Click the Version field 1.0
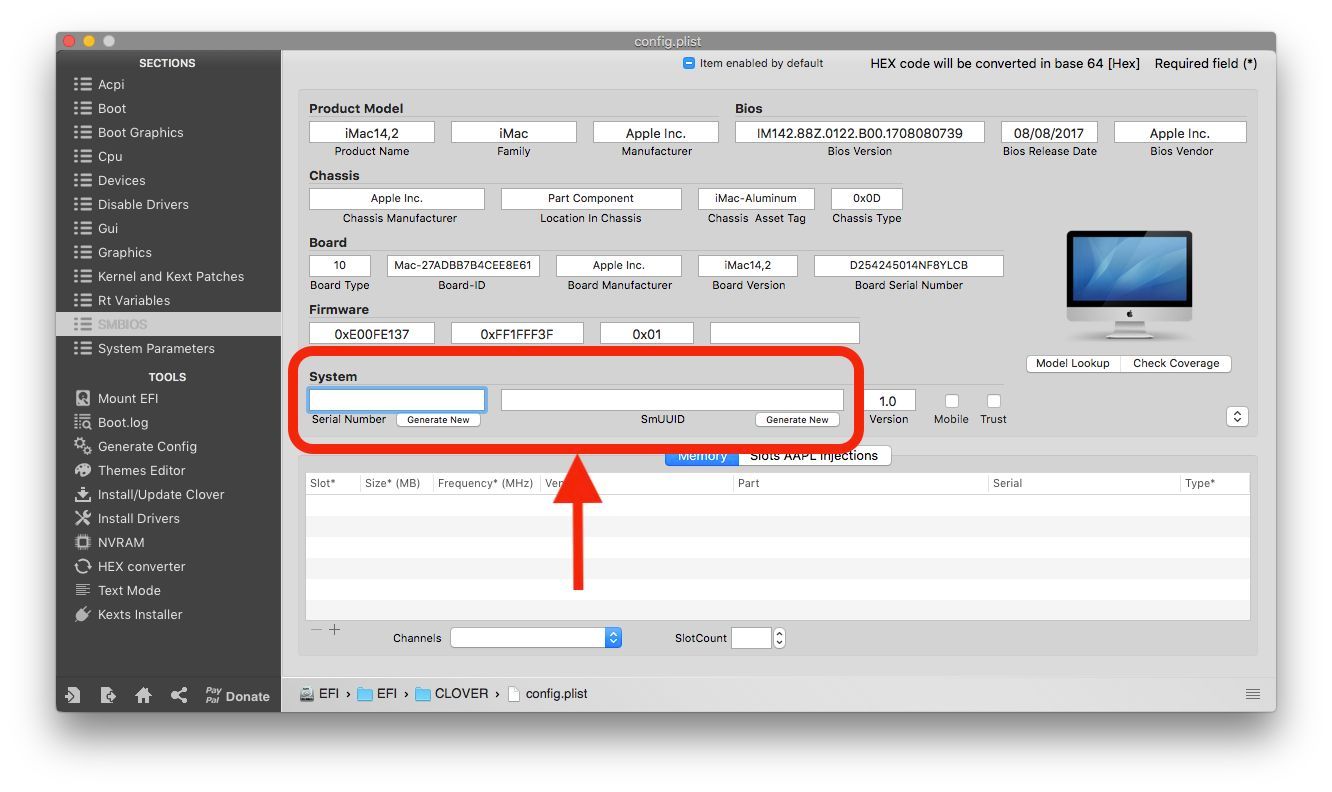Viewport: 1332px width, 792px height. pos(888,400)
